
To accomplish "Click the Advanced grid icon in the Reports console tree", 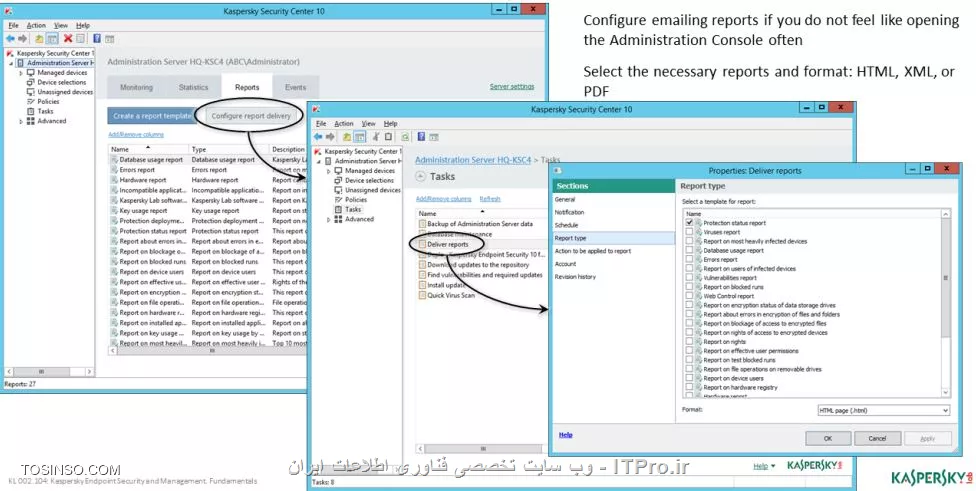I will [x=30, y=121].
